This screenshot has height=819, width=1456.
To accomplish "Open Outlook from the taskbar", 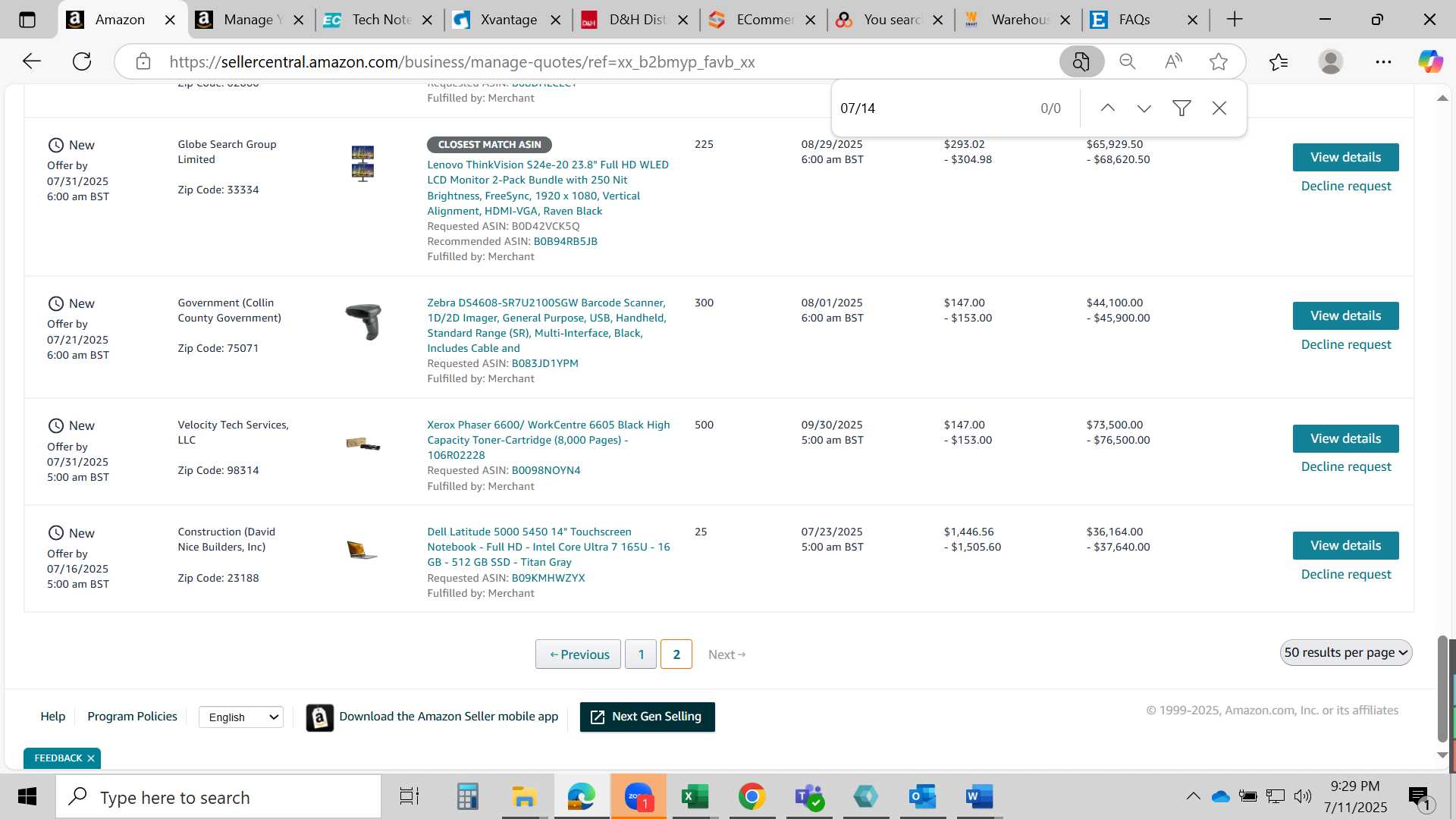I will point(922,796).
